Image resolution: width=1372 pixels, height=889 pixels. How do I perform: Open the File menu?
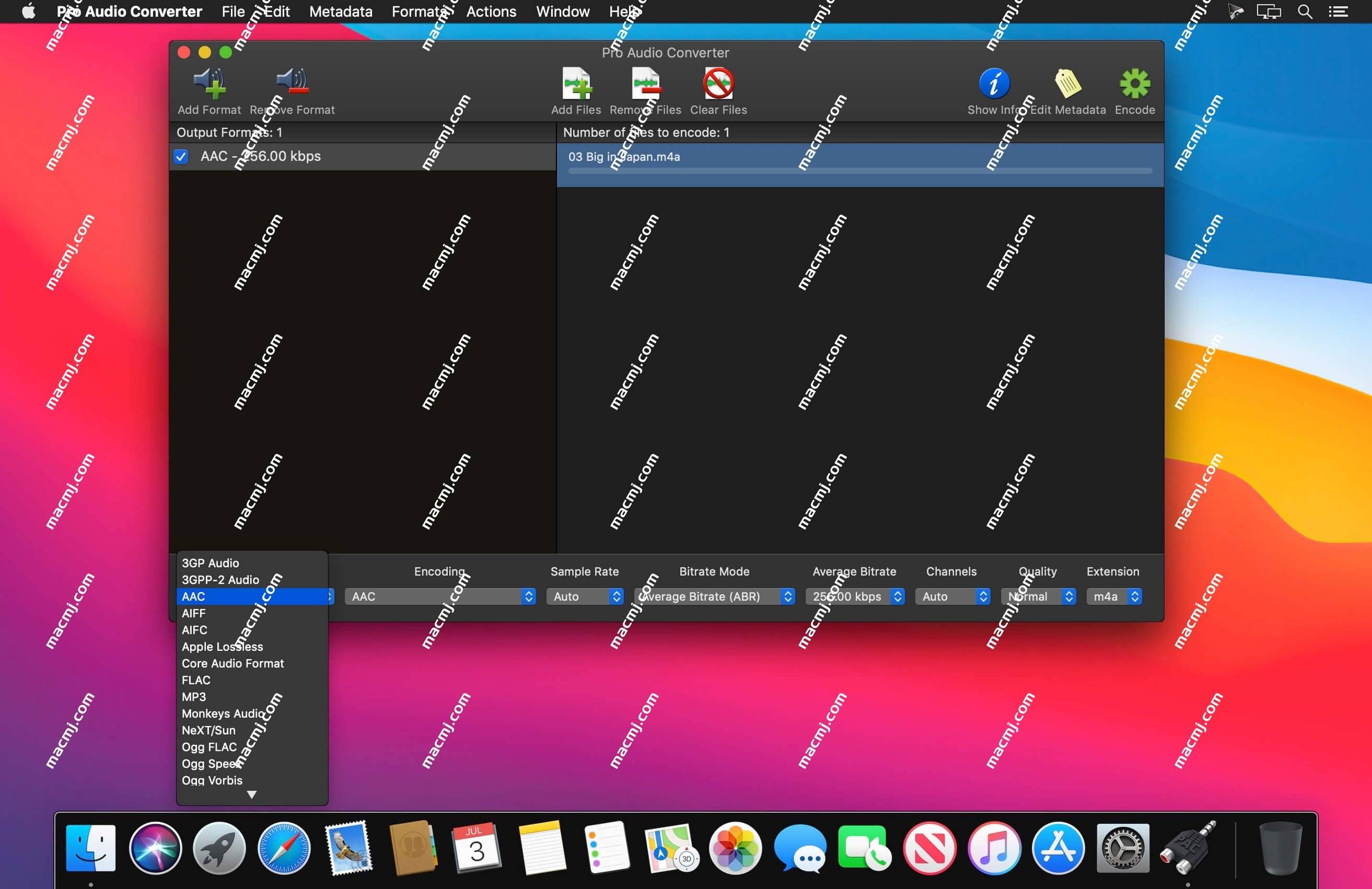233,11
